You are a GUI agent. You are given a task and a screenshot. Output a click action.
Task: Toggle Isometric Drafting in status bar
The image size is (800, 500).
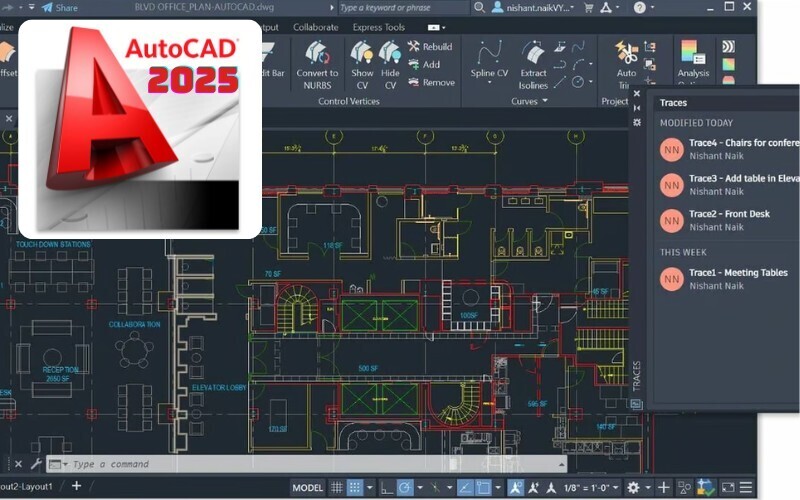pos(435,488)
